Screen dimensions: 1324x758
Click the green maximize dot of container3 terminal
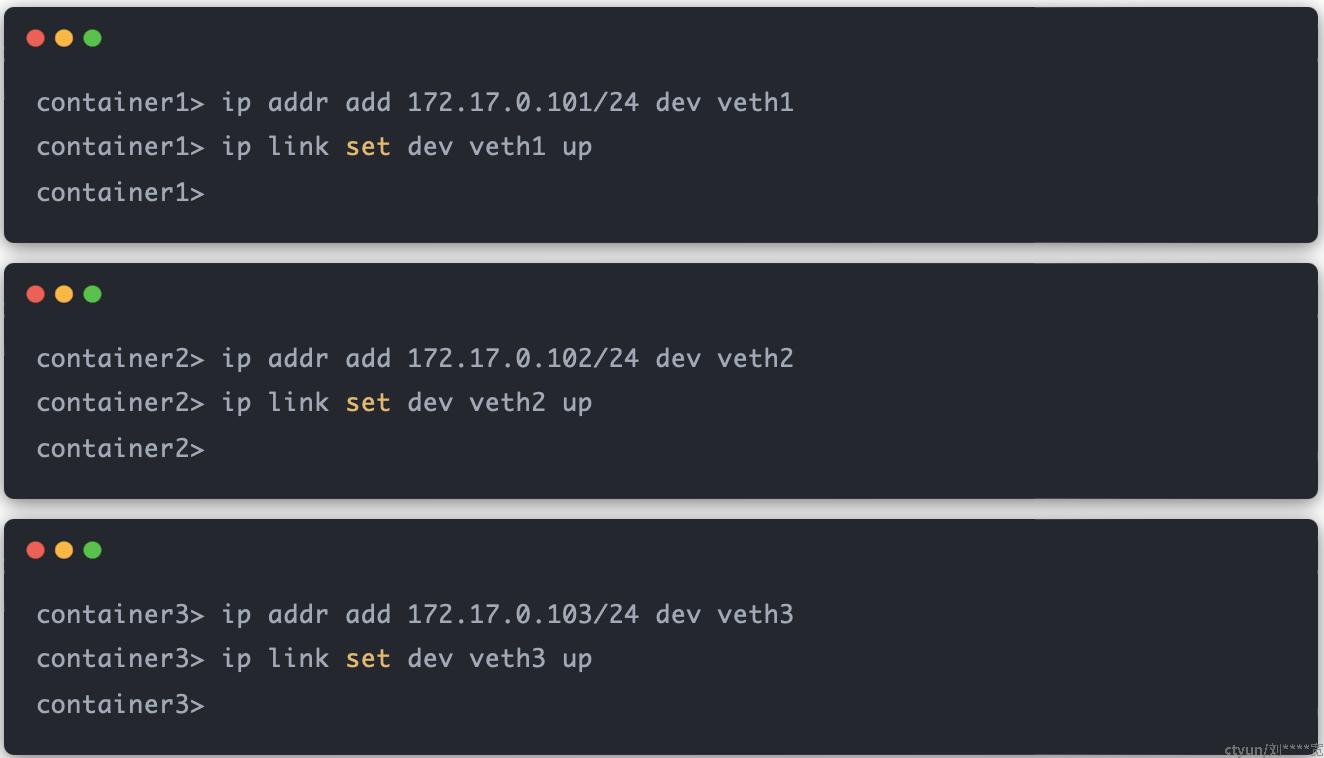point(92,550)
